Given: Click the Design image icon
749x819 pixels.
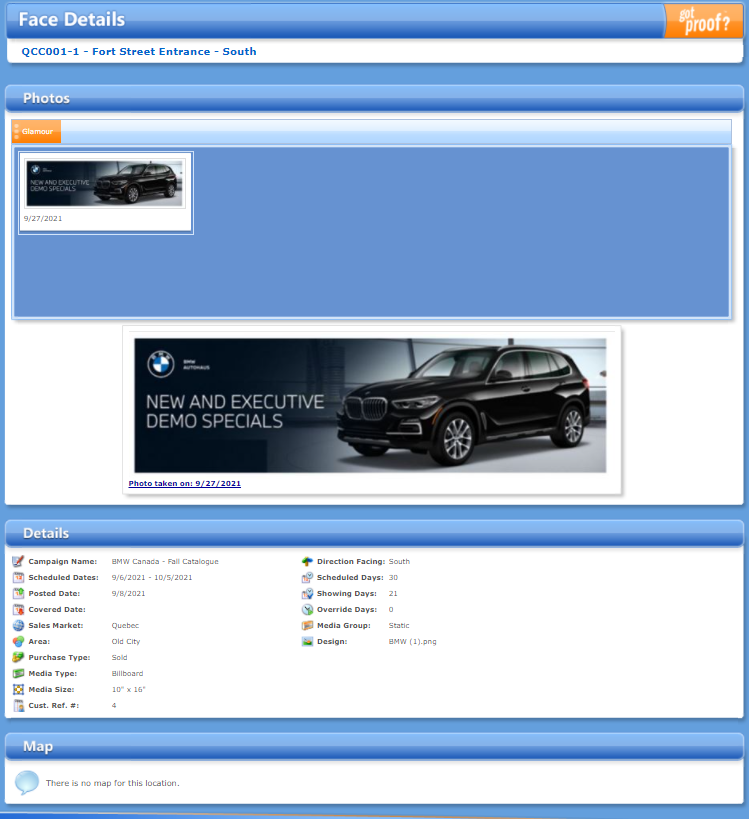Looking at the screenshot, I should click(308, 642).
